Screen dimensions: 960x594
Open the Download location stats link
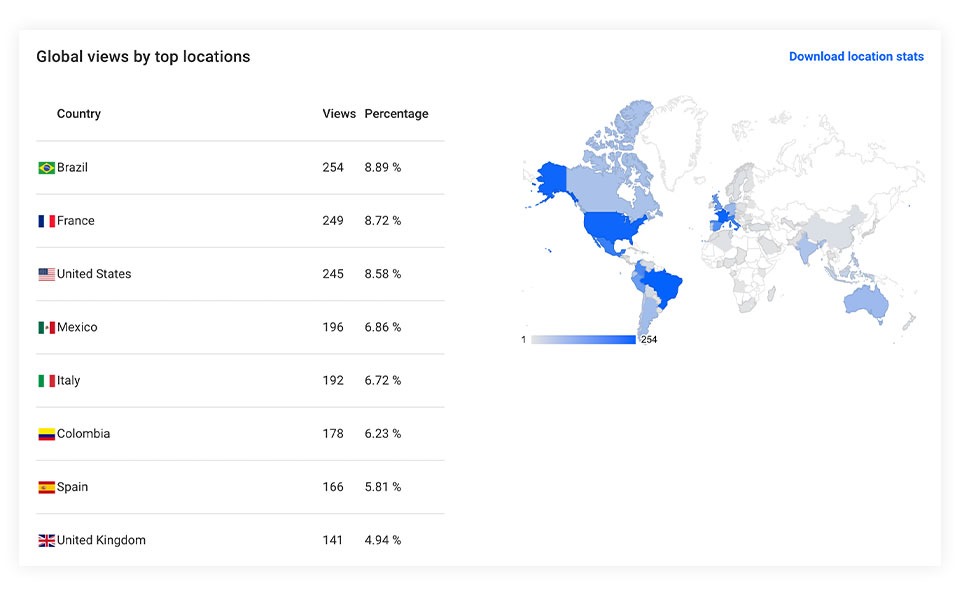(856, 56)
